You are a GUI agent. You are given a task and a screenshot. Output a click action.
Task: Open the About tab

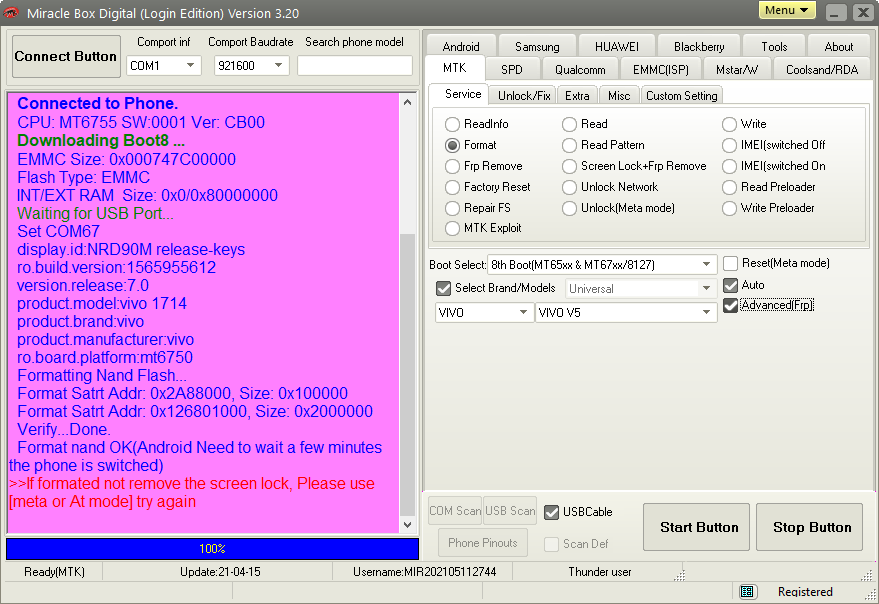pyautogui.click(x=839, y=47)
